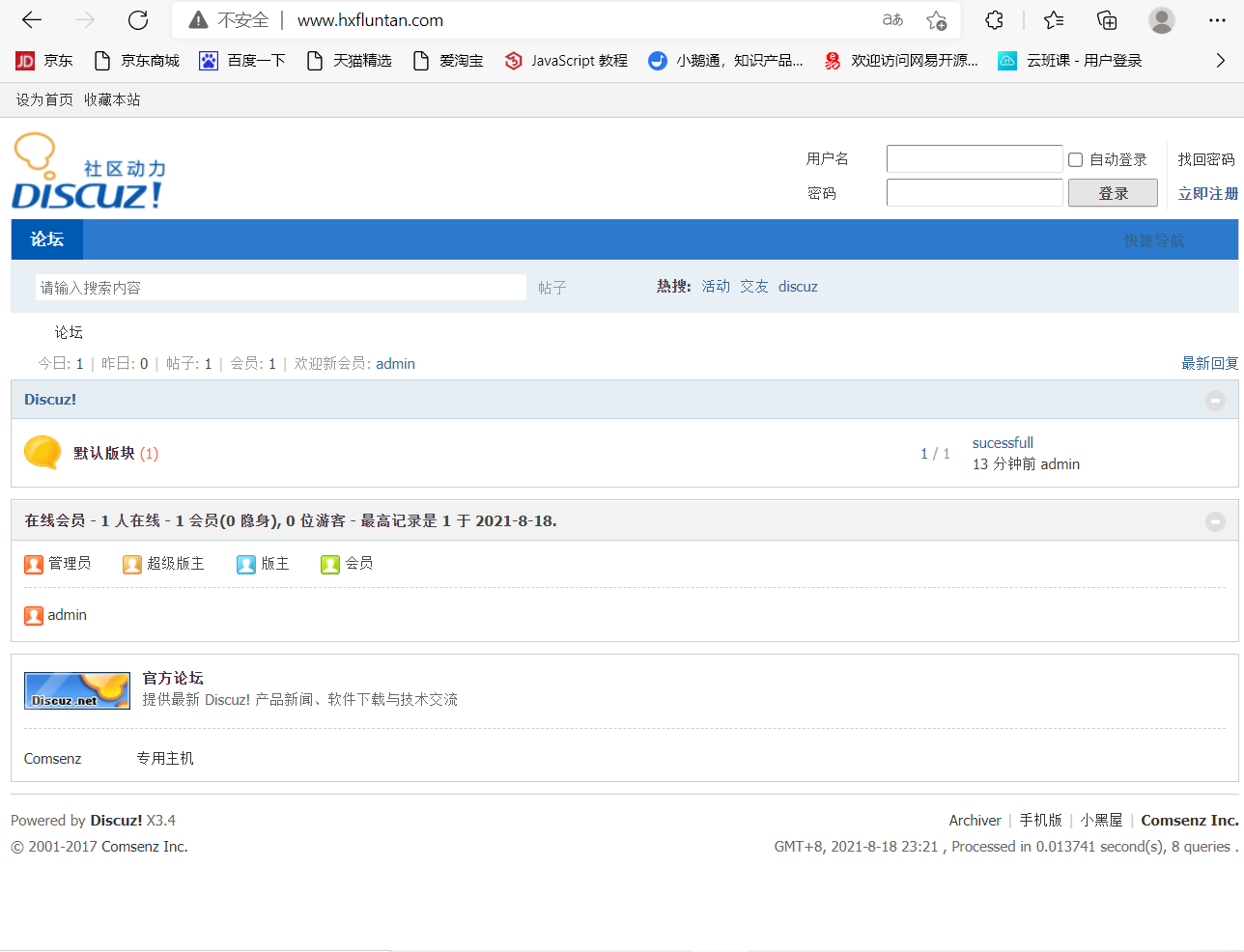1244x952 pixels.
Task: Enable the 自动登录 checkbox
Action: pos(1075,160)
